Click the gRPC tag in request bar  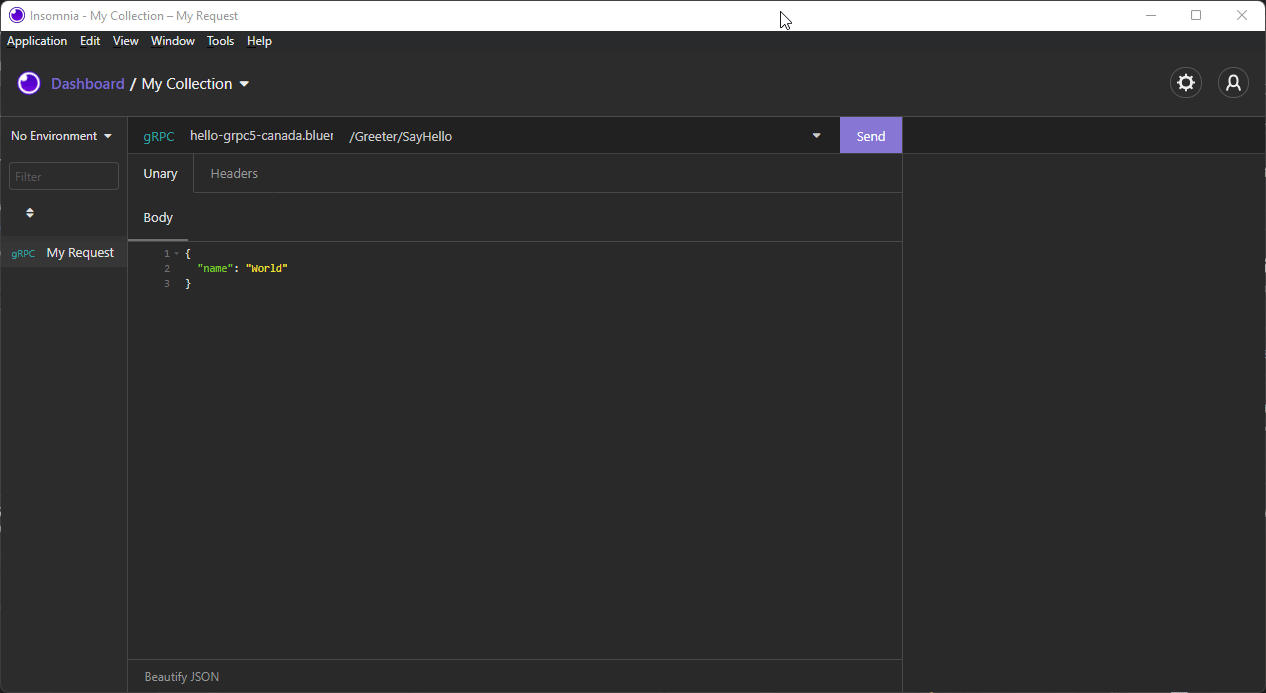pos(158,136)
